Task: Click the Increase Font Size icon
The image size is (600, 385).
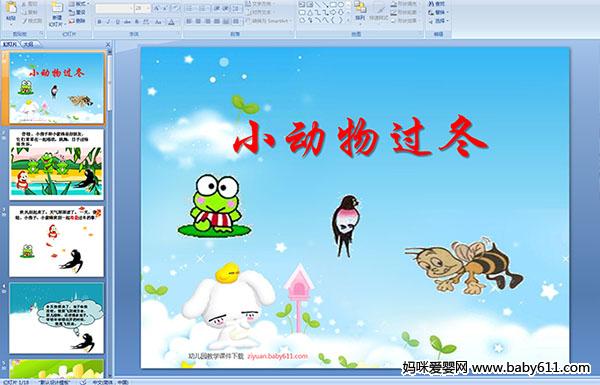Action: coord(156,8)
